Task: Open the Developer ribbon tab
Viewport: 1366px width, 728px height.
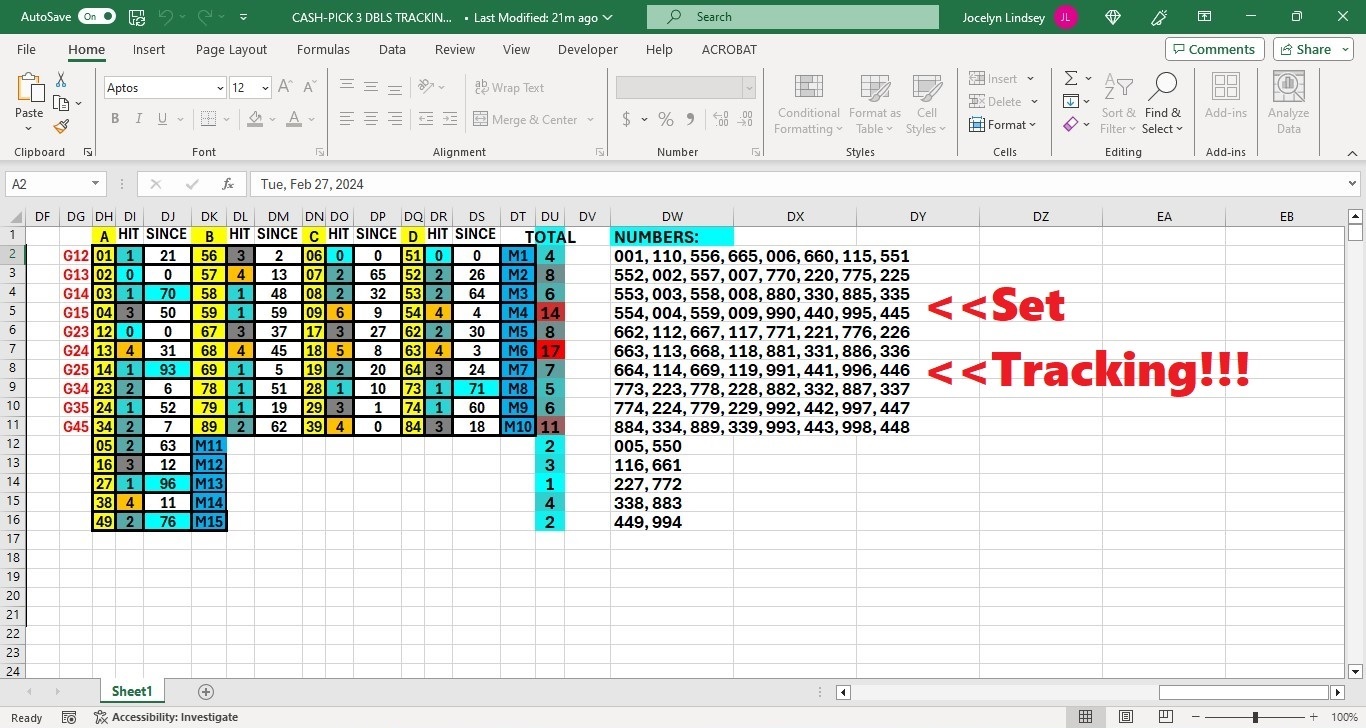Action: point(587,49)
